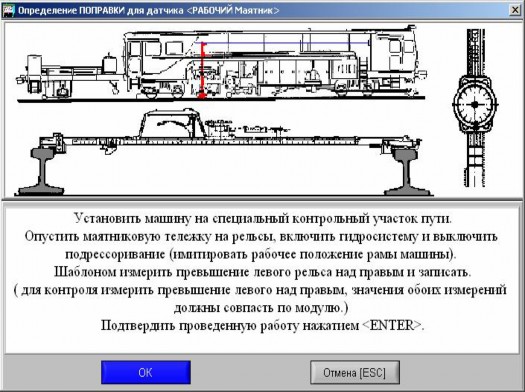Cancel with the Отмена [ESC] button
This screenshot has height=392, width=525.
355,372
